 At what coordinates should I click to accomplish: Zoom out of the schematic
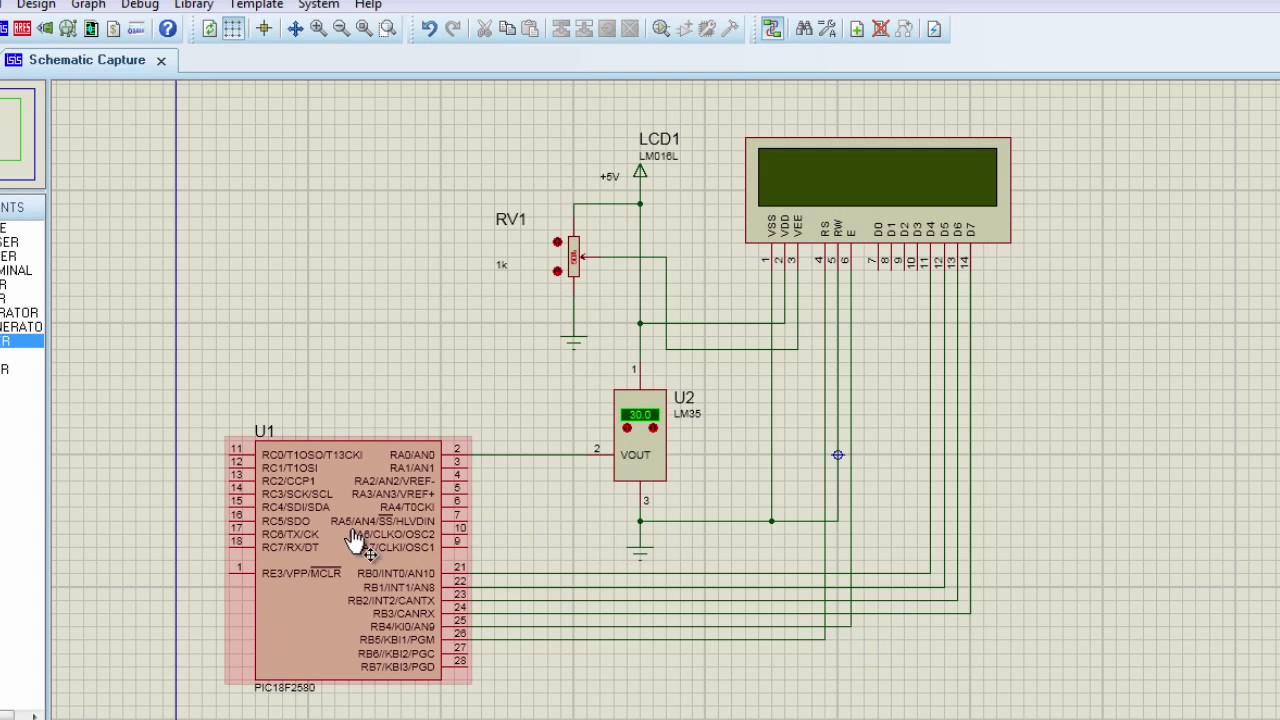point(341,29)
